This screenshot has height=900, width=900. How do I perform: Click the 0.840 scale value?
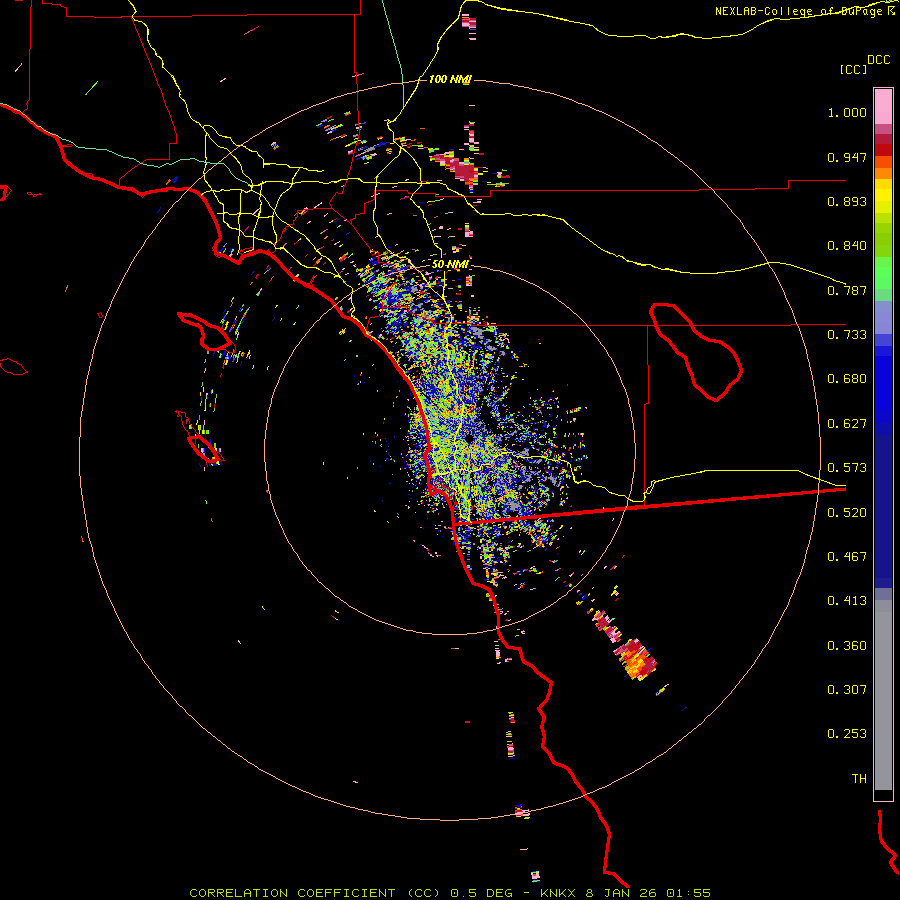[847, 246]
